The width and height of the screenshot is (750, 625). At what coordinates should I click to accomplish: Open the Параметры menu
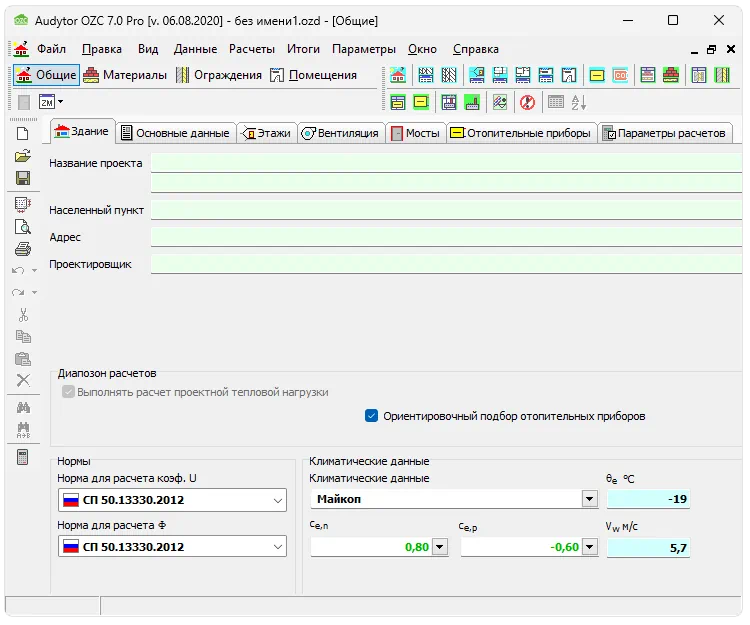(364, 49)
